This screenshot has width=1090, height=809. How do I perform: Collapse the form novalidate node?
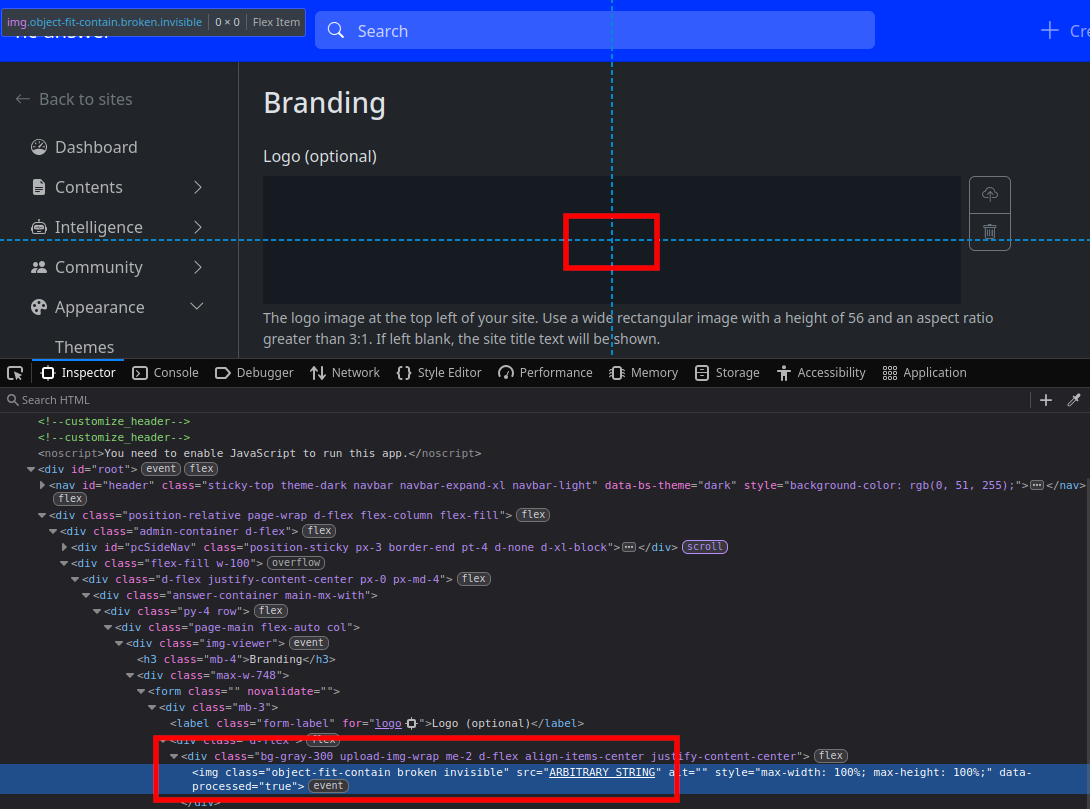click(x=141, y=692)
